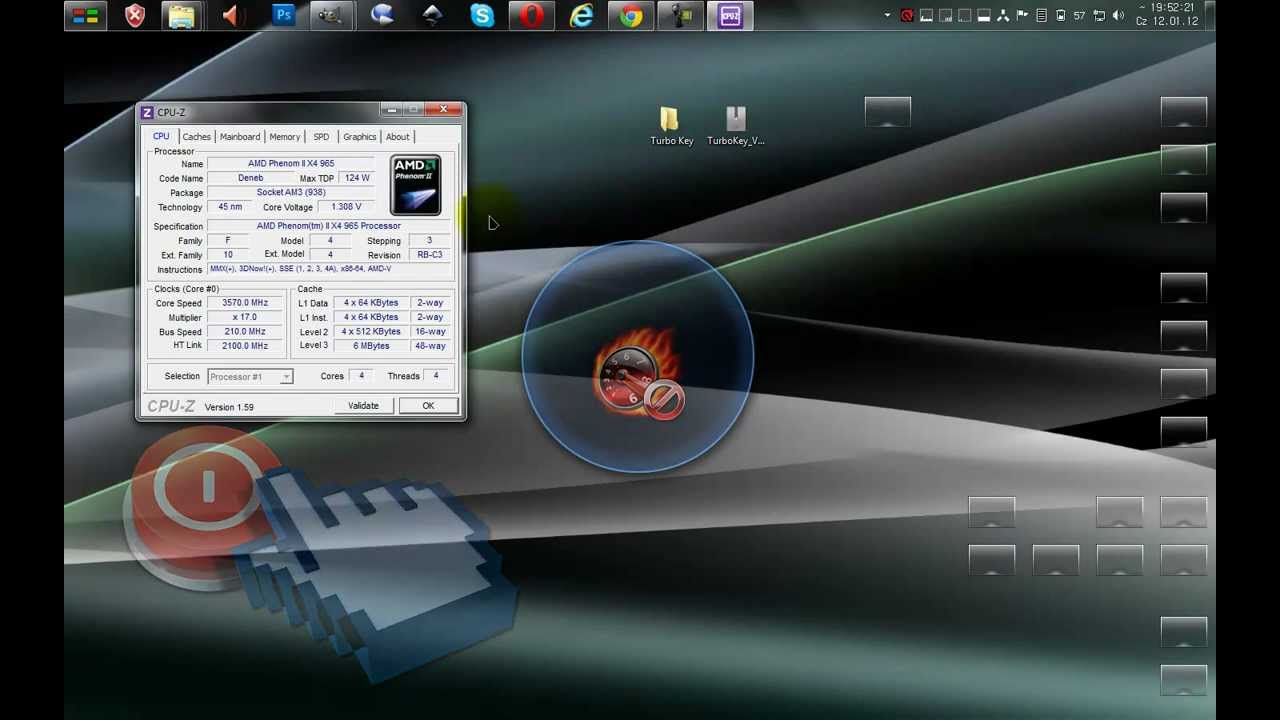Click the Technology value '45 nm'

point(230,207)
